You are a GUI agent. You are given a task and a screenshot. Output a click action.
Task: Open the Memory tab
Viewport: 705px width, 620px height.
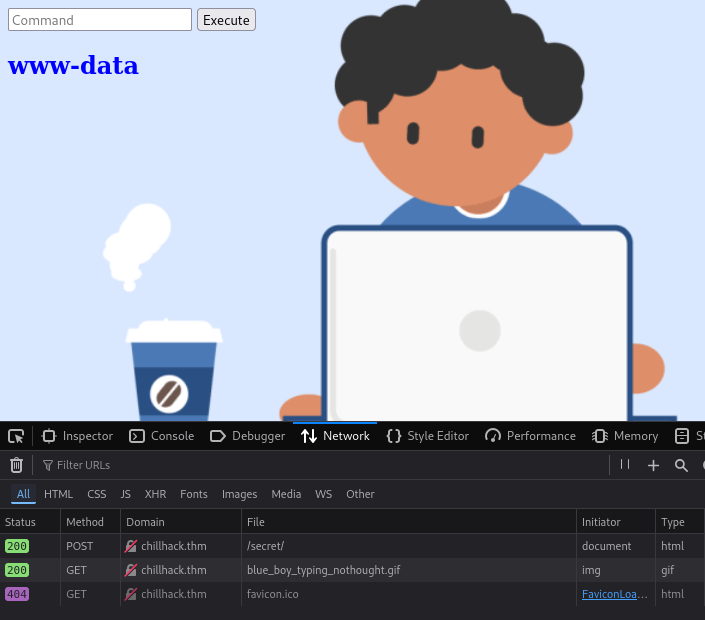point(625,436)
